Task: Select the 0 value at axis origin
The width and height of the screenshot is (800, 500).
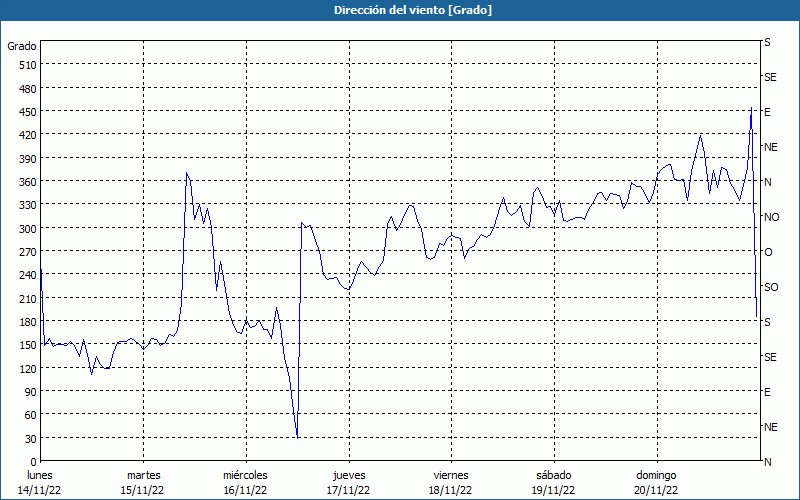Action: (34, 462)
